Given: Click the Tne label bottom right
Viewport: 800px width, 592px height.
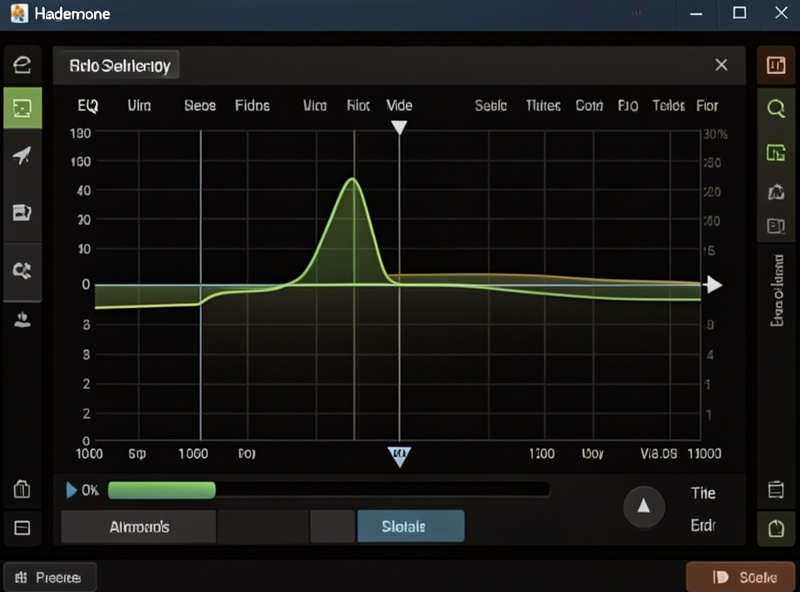Looking at the screenshot, I should pyautogui.click(x=703, y=493).
